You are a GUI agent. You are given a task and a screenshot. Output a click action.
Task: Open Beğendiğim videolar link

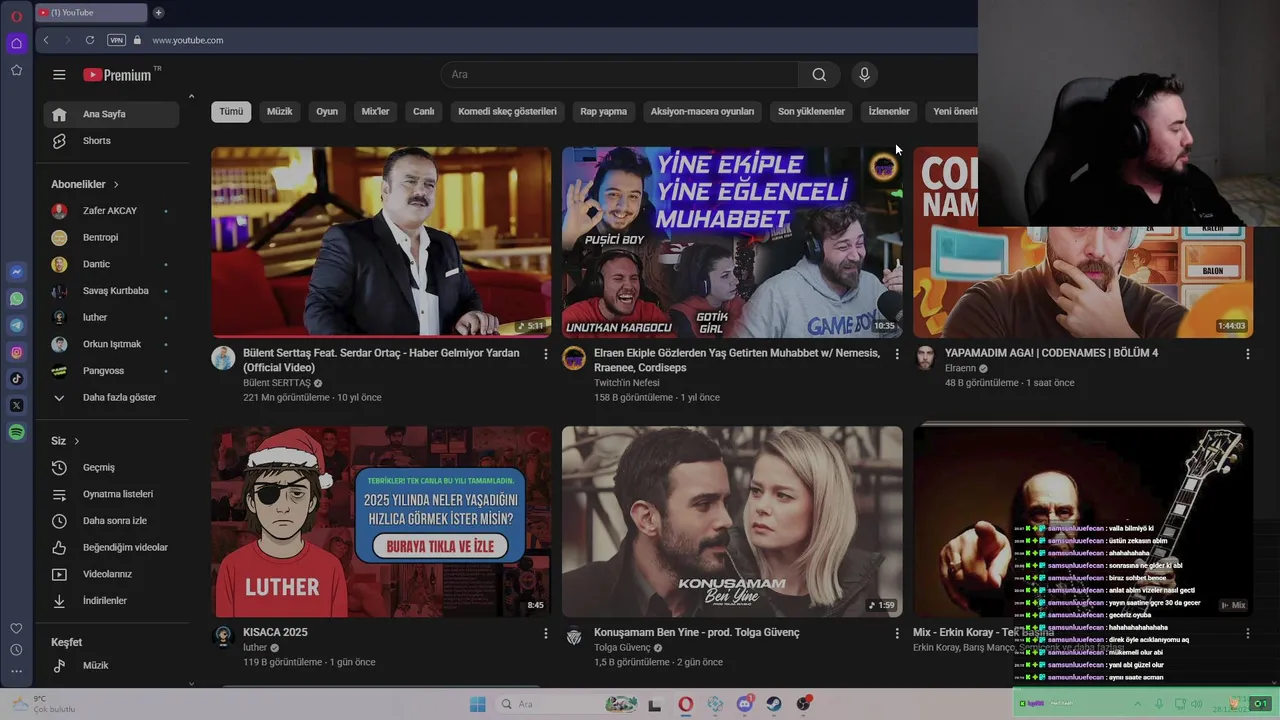tap(111, 548)
